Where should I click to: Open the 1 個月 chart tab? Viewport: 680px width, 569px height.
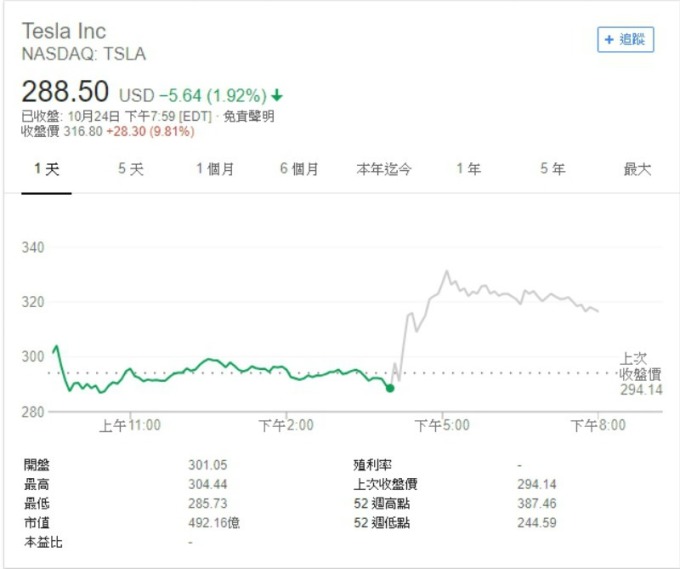point(215,170)
